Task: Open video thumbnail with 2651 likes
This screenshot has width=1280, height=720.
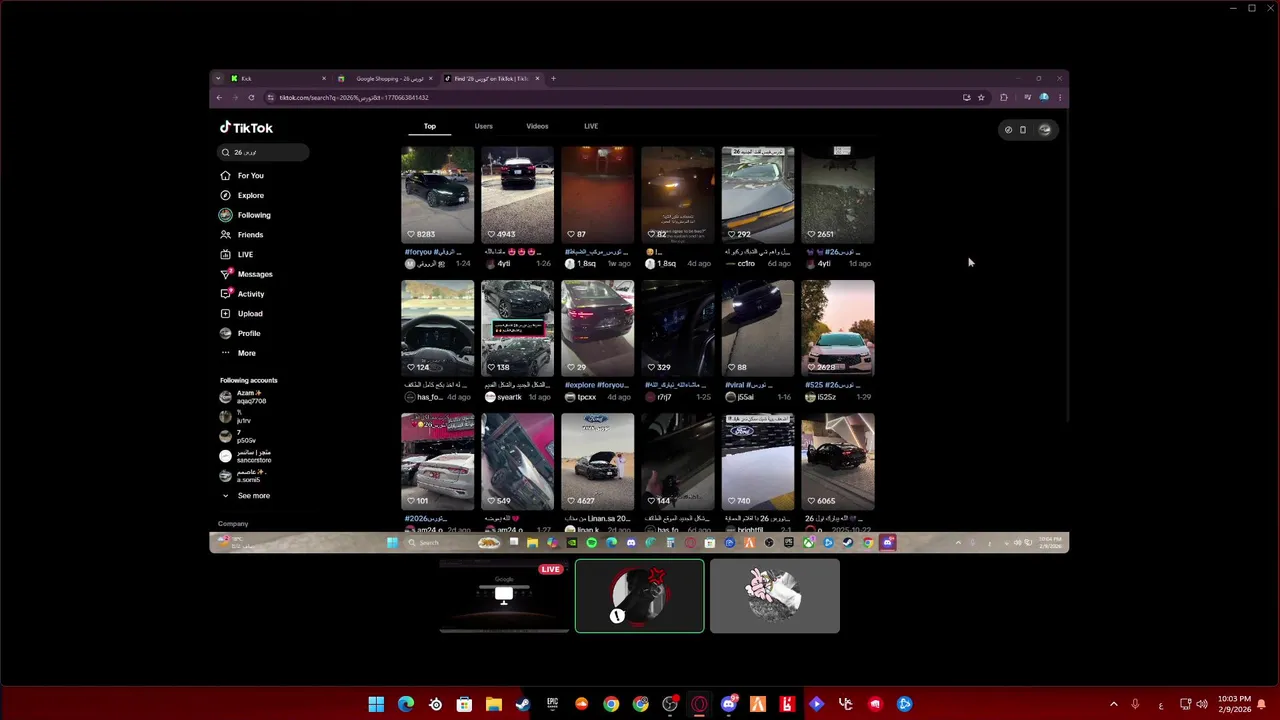Action: pos(838,195)
